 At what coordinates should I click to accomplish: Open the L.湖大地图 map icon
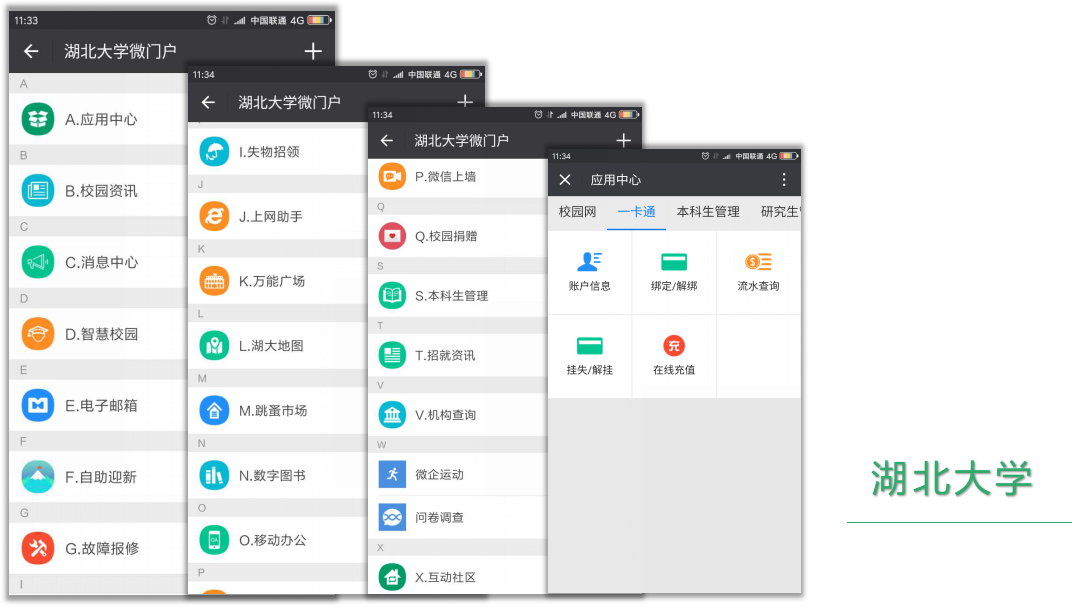(x=214, y=346)
